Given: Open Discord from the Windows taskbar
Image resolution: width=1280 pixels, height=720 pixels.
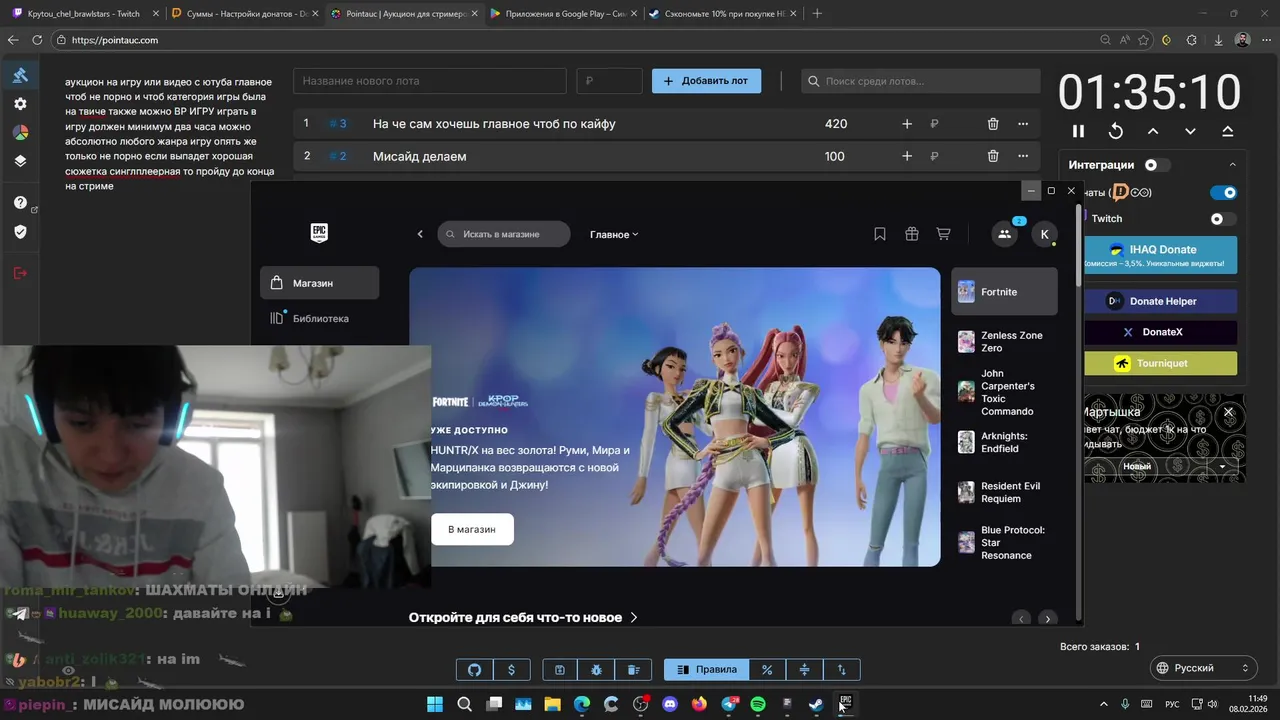Looking at the screenshot, I should pyautogui.click(x=670, y=704).
